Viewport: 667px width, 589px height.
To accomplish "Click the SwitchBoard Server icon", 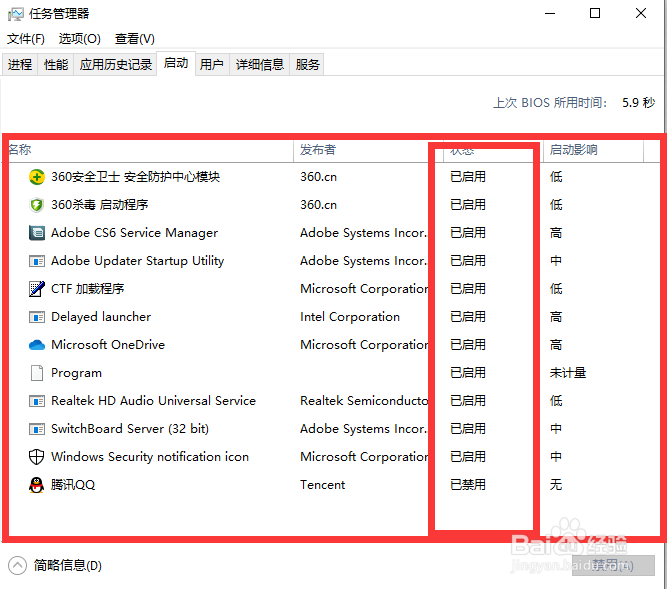I will pyautogui.click(x=37, y=429).
